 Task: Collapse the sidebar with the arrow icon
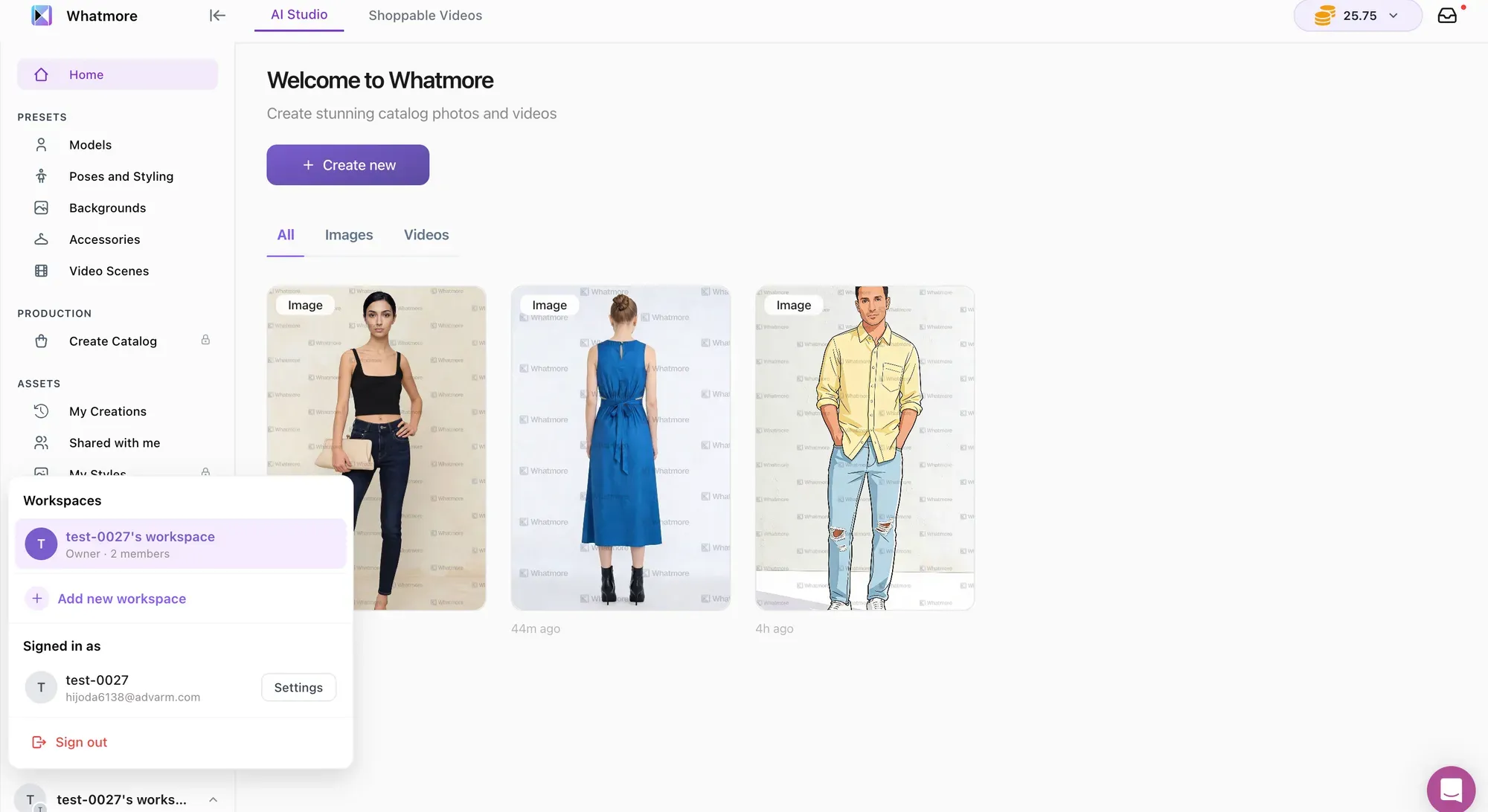click(x=217, y=16)
